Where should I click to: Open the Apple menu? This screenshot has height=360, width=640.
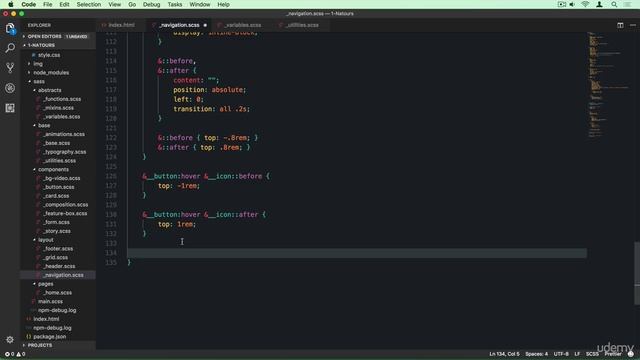coord(11,4)
